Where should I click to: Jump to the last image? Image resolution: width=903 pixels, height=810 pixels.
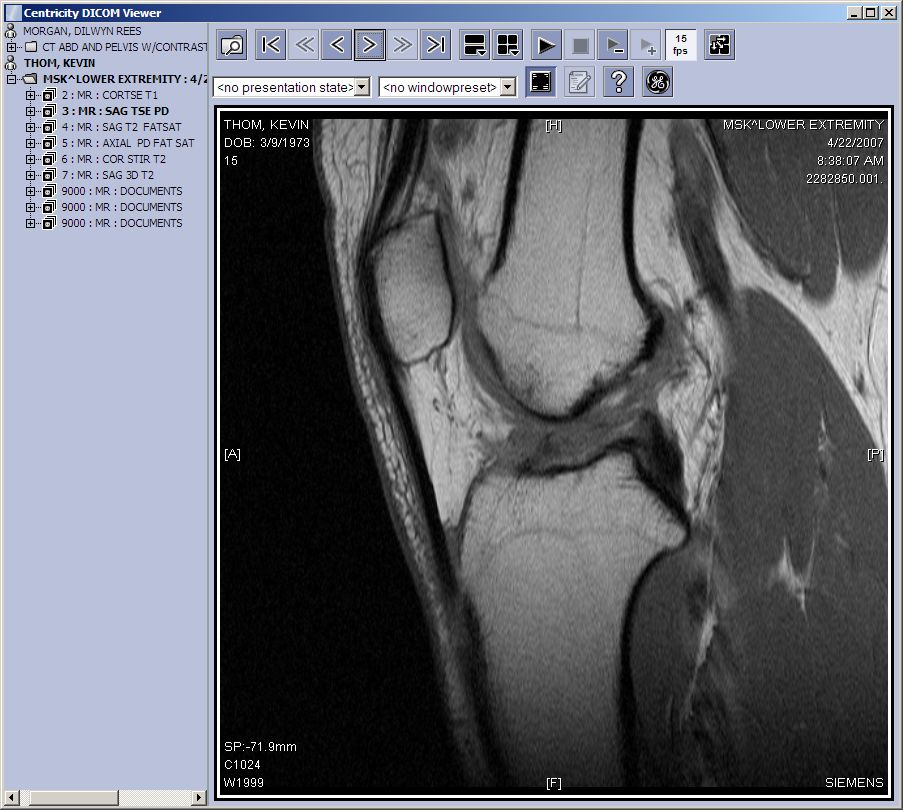click(435, 44)
